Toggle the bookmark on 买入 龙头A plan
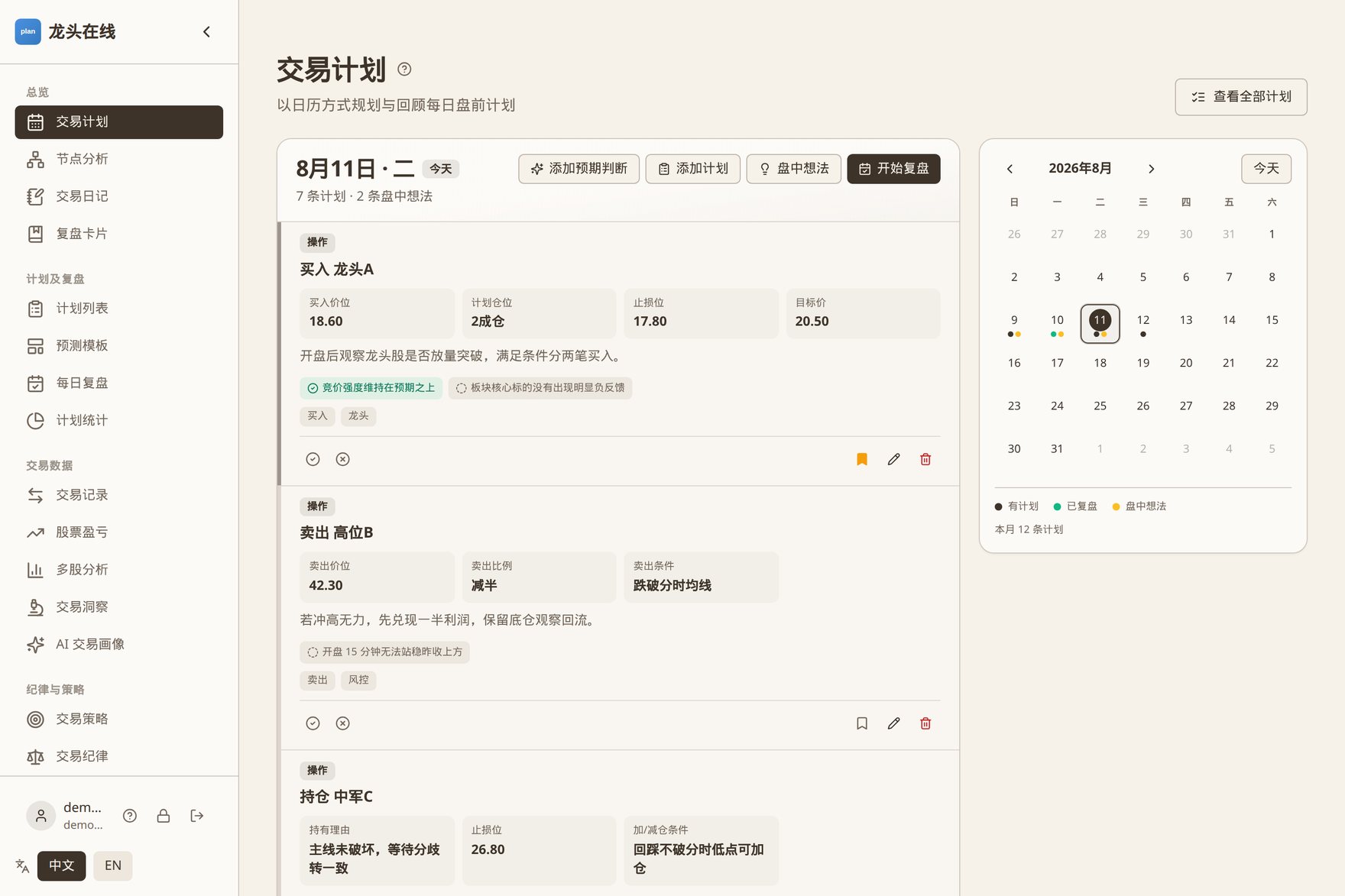This screenshot has height=896, width=1345. (862, 459)
